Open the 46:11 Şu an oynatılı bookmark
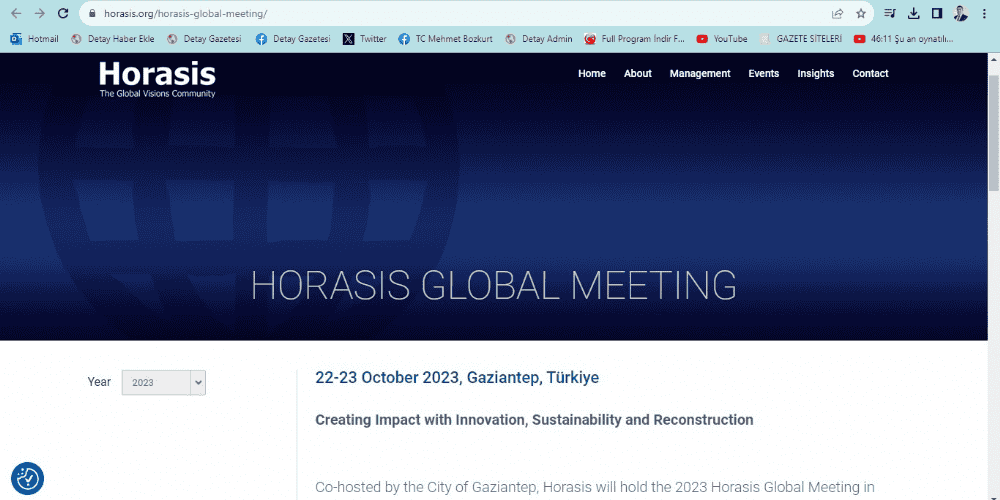Screen dimensions: 1000x500 pyautogui.click(x=904, y=39)
